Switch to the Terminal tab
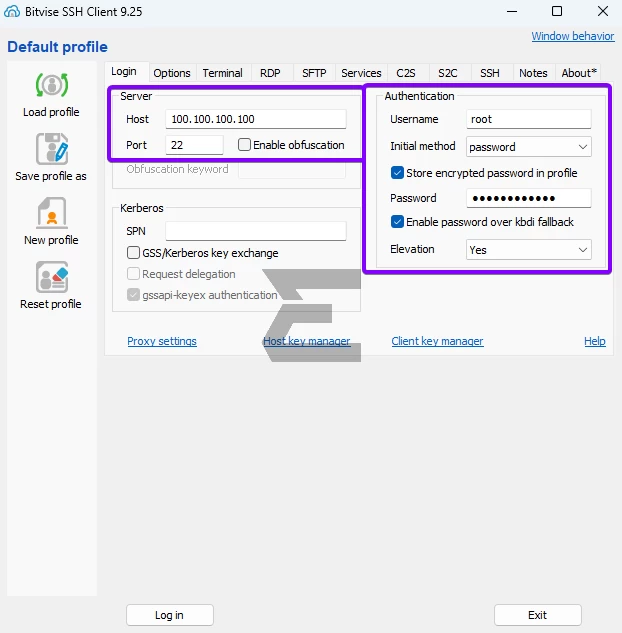The image size is (622, 633). point(222,73)
